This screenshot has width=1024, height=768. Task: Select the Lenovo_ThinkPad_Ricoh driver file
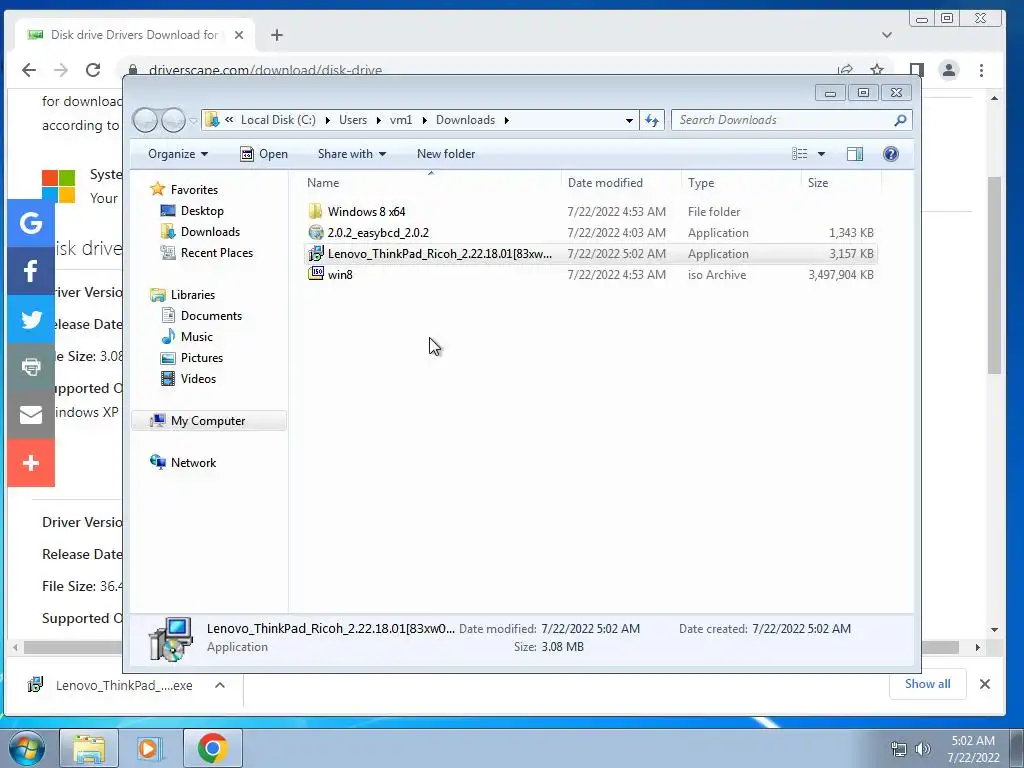point(591,253)
